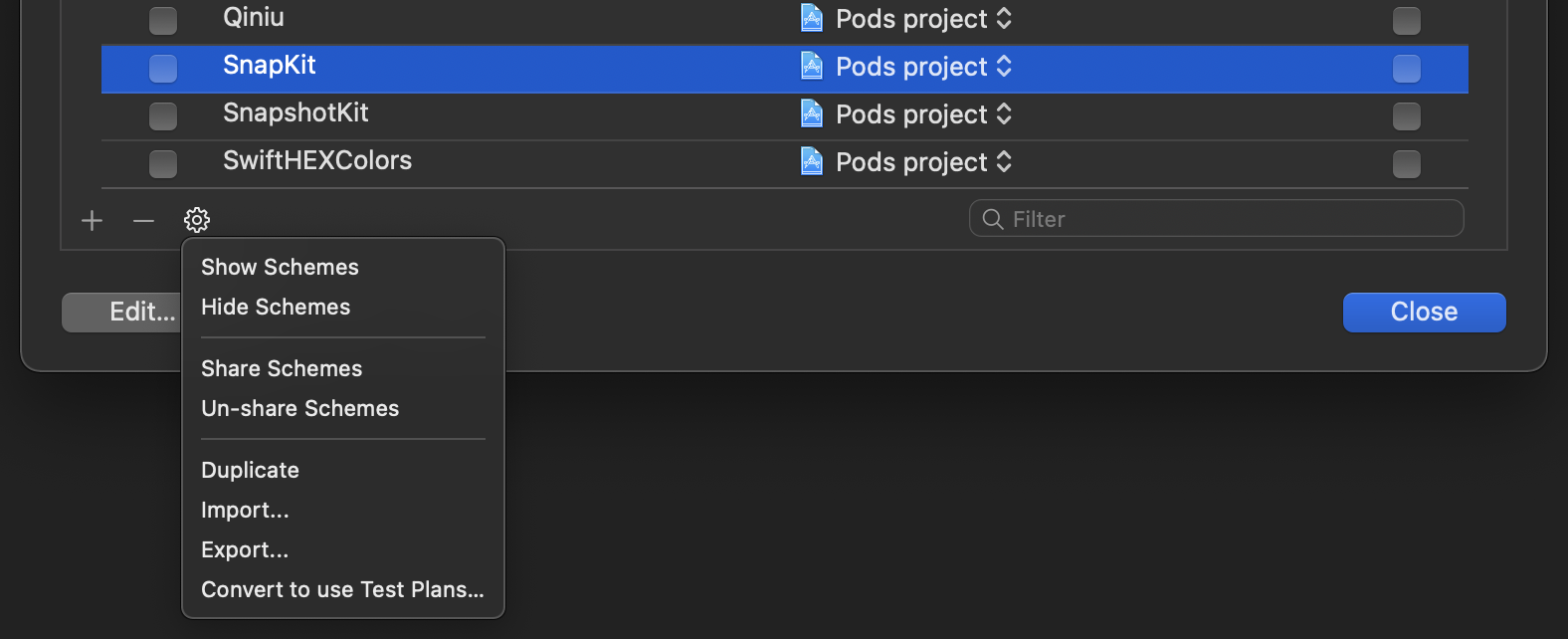Click the Qiniu row project file icon
Viewport: 1568px width, 639px height.
click(812, 18)
